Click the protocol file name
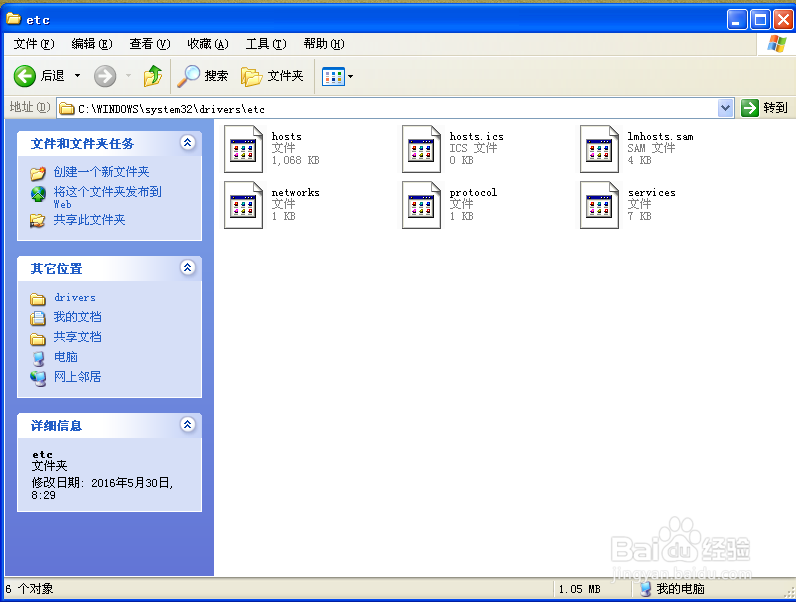Screen dimensions: 796x602 (473, 193)
